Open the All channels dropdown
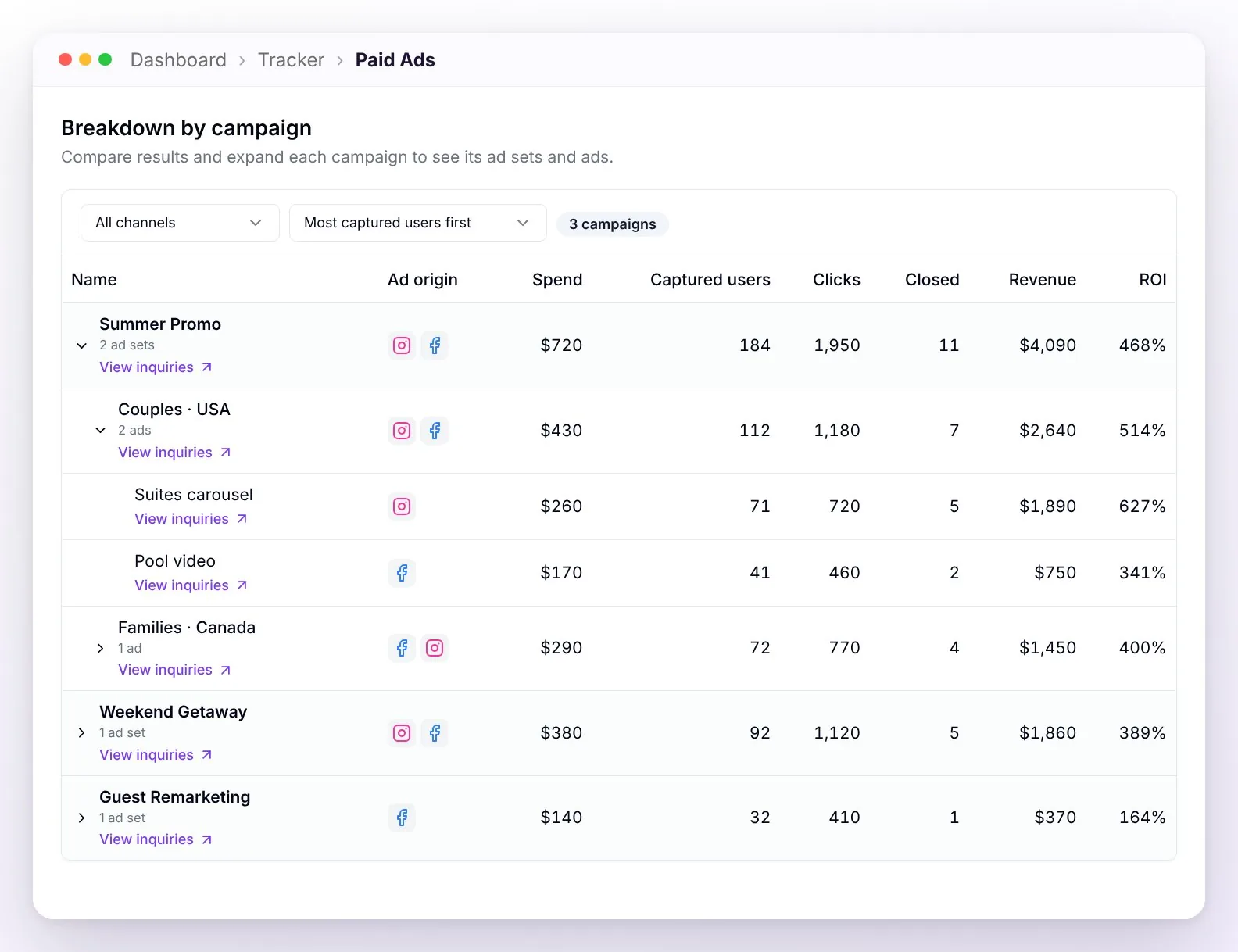This screenshot has height=952, width=1238. [x=180, y=223]
